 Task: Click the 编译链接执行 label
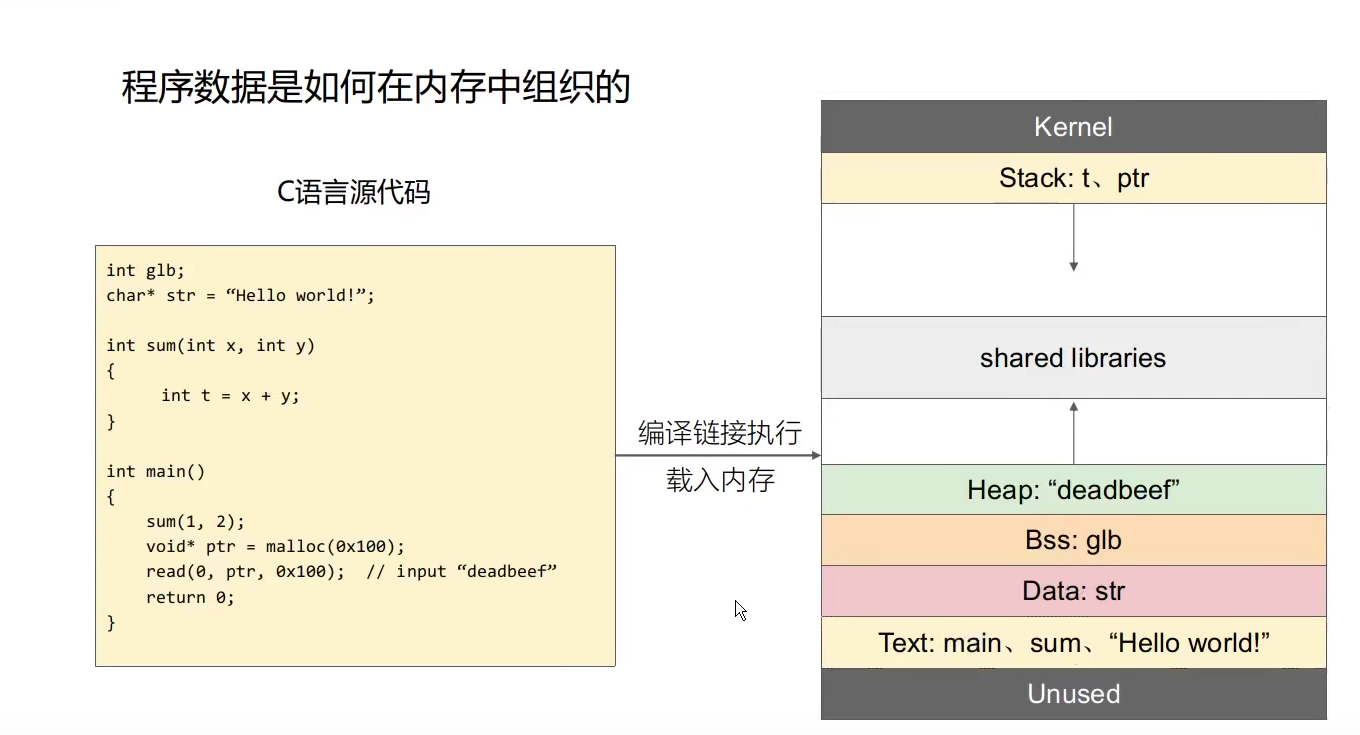[x=720, y=433]
